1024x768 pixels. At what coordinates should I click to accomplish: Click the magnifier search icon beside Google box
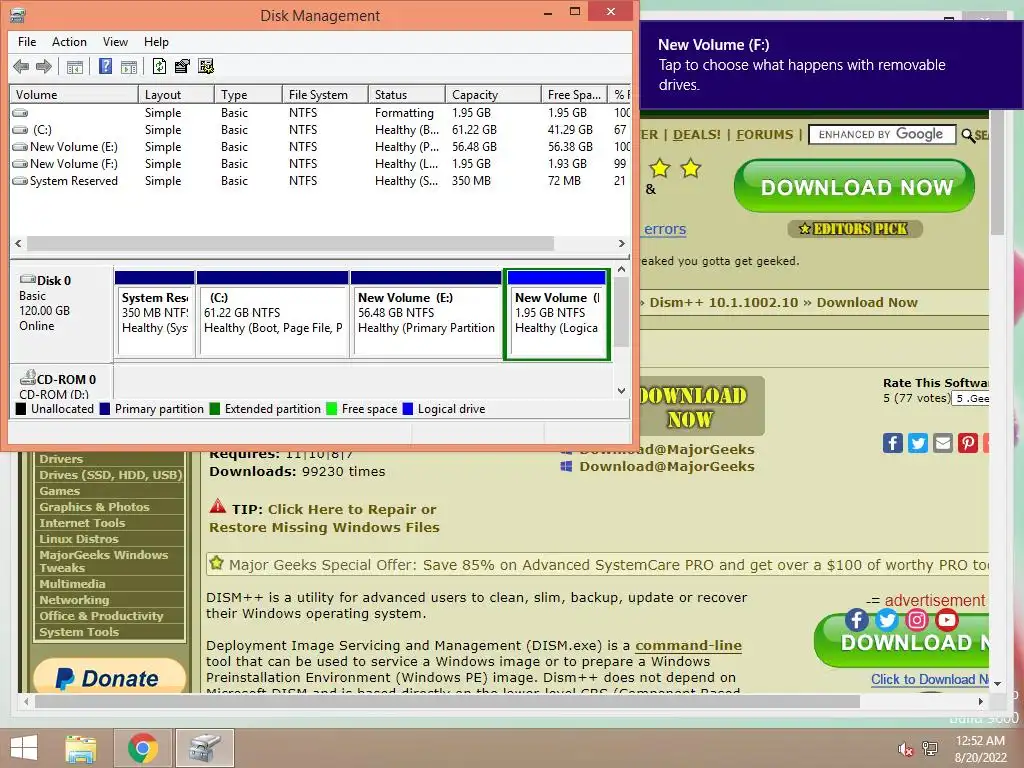pyautogui.click(x=968, y=135)
